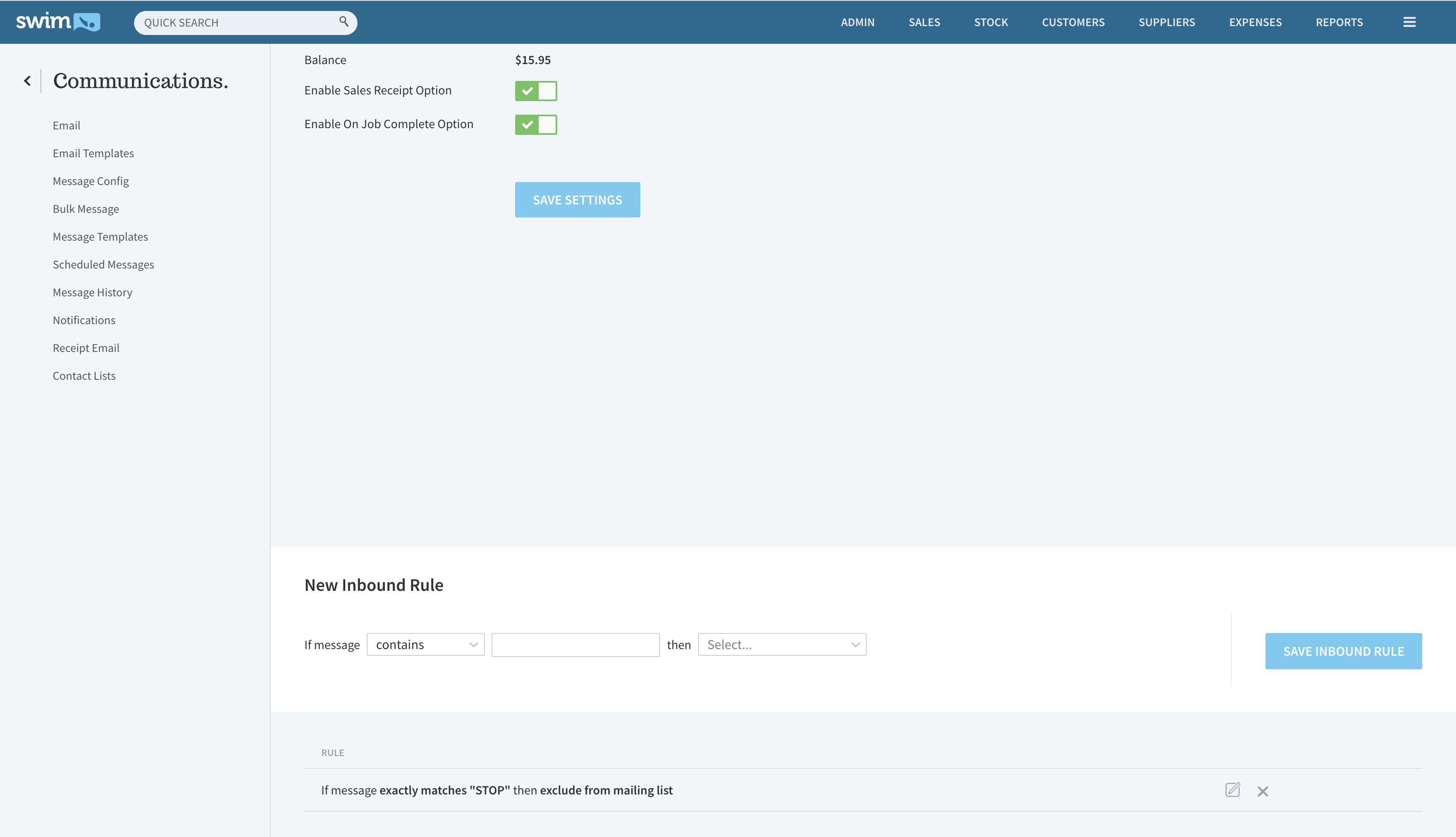1456x837 pixels.
Task: Click the quick search magnifier icon
Action: pyautogui.click(x=344, y=22)
